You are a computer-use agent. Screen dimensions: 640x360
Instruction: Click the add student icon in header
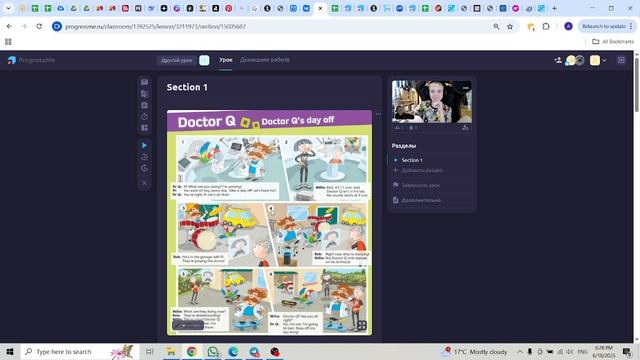pos(558,60)
